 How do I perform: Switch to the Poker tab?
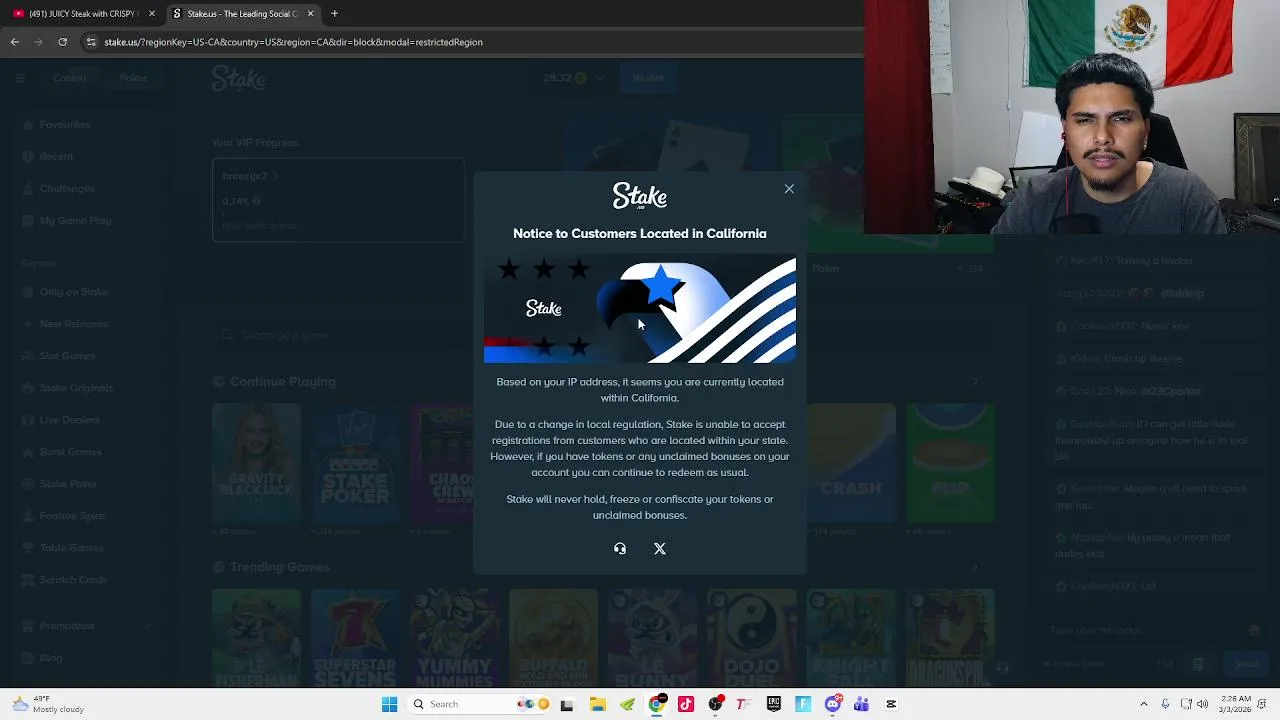point(132,78)
